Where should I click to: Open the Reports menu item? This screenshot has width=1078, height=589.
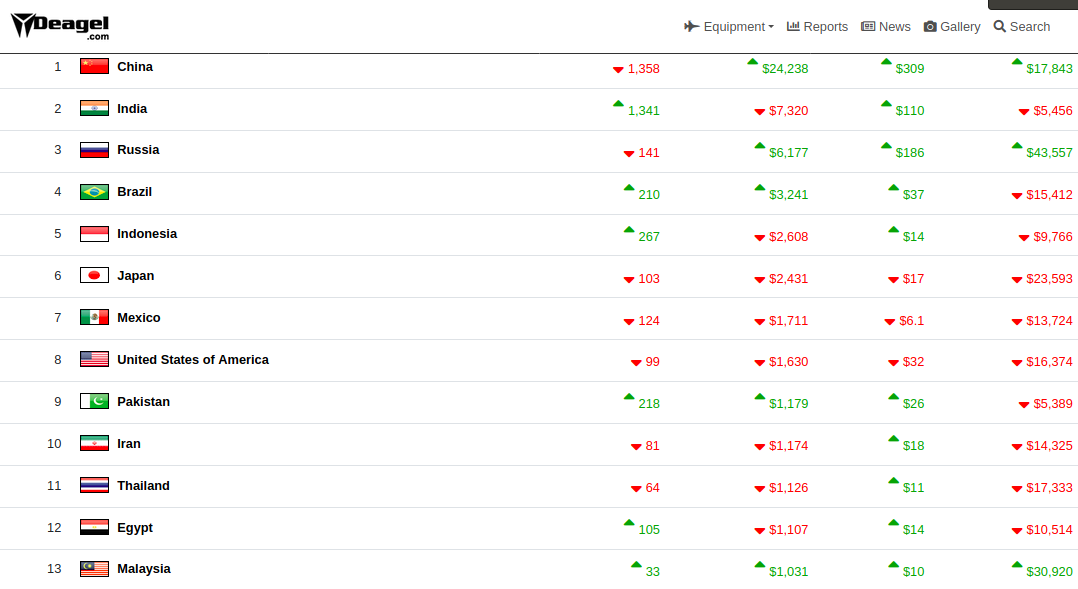click(x=817, y=27)
